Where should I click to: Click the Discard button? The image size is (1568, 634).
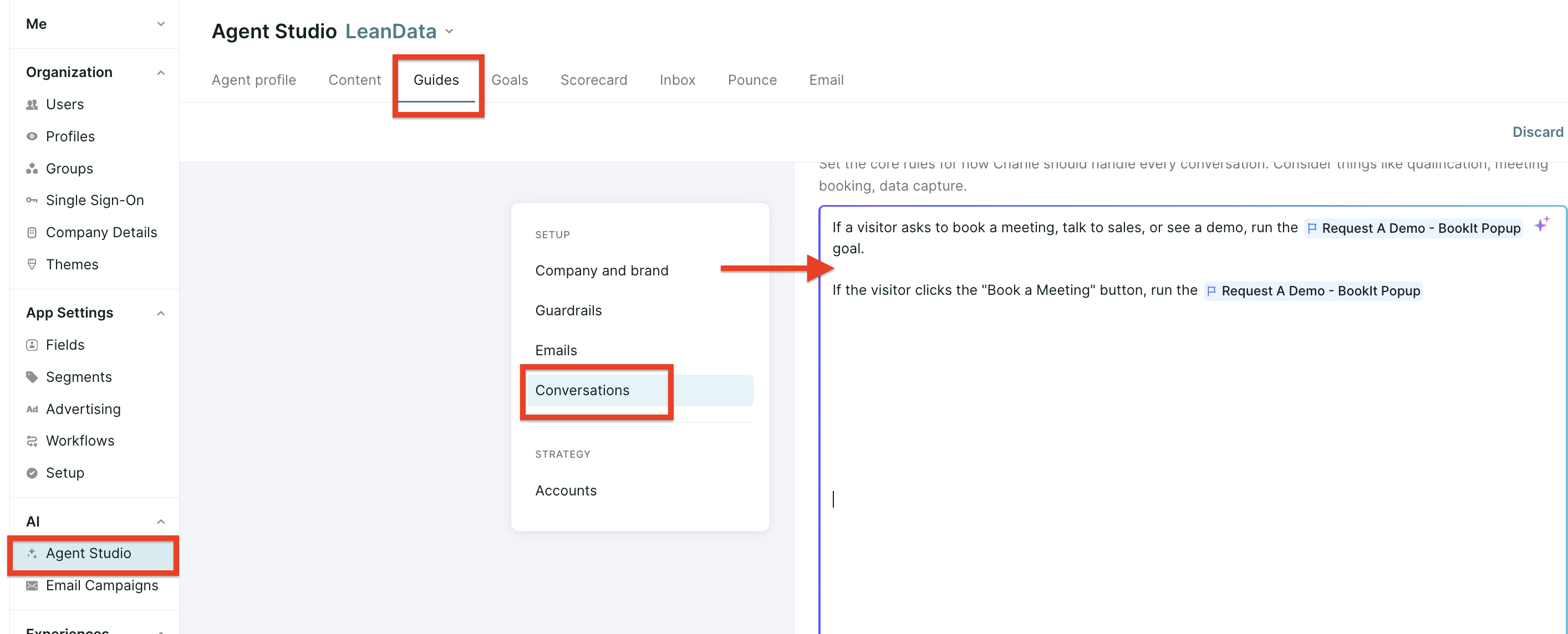(1537, 132)
